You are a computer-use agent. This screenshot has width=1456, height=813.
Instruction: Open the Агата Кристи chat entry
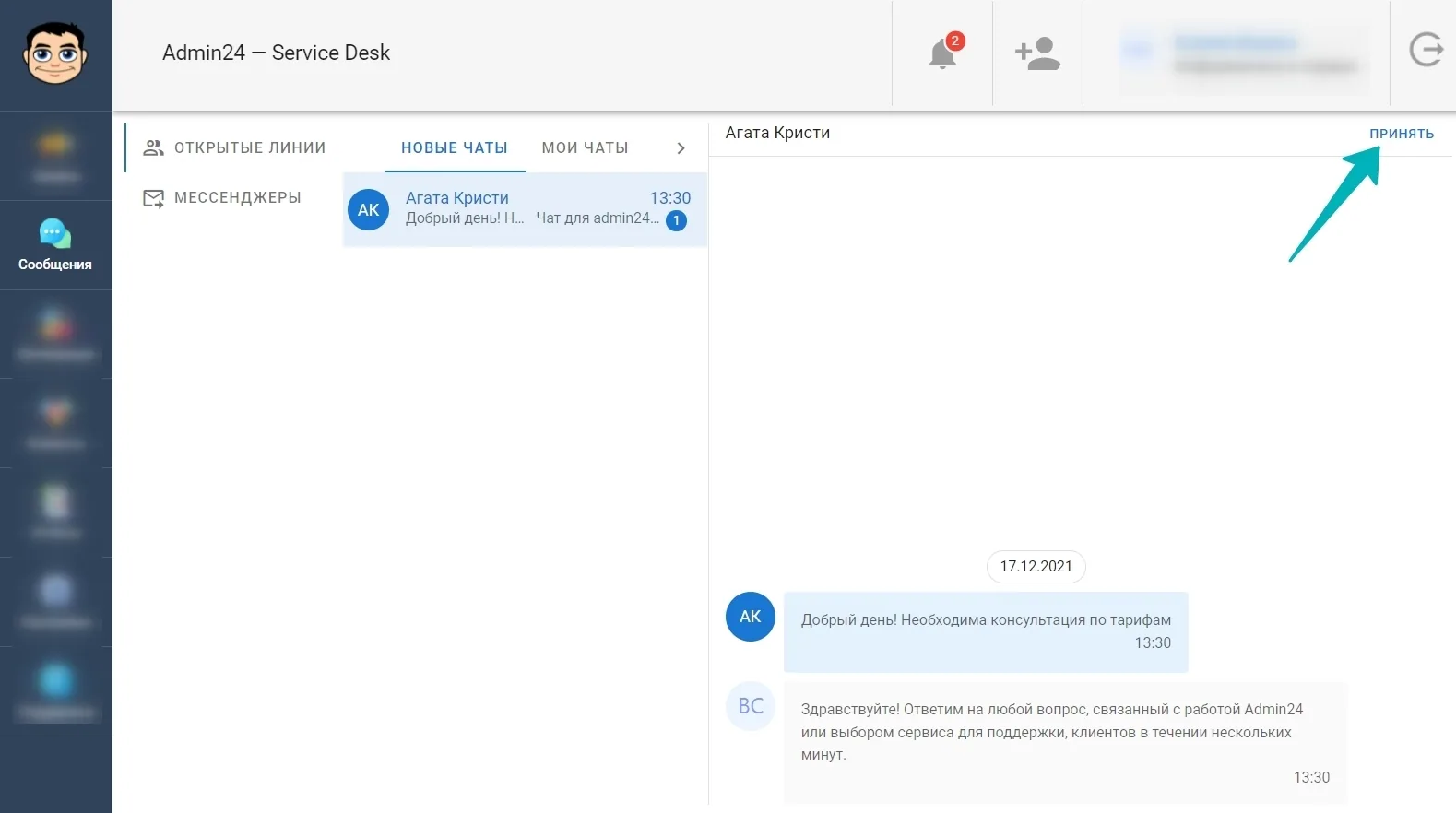pos(525,209)
